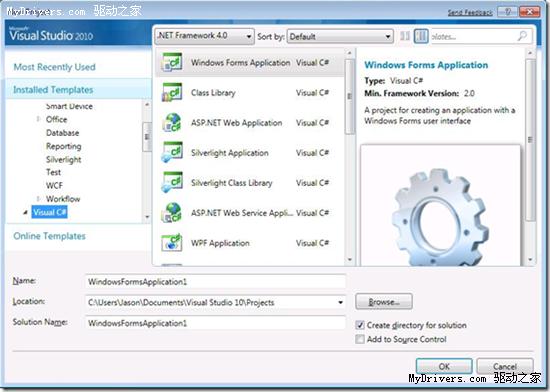
Task: Select Silverlight Class Library template name
Action: pyautogui.click(x=232, y=183)
